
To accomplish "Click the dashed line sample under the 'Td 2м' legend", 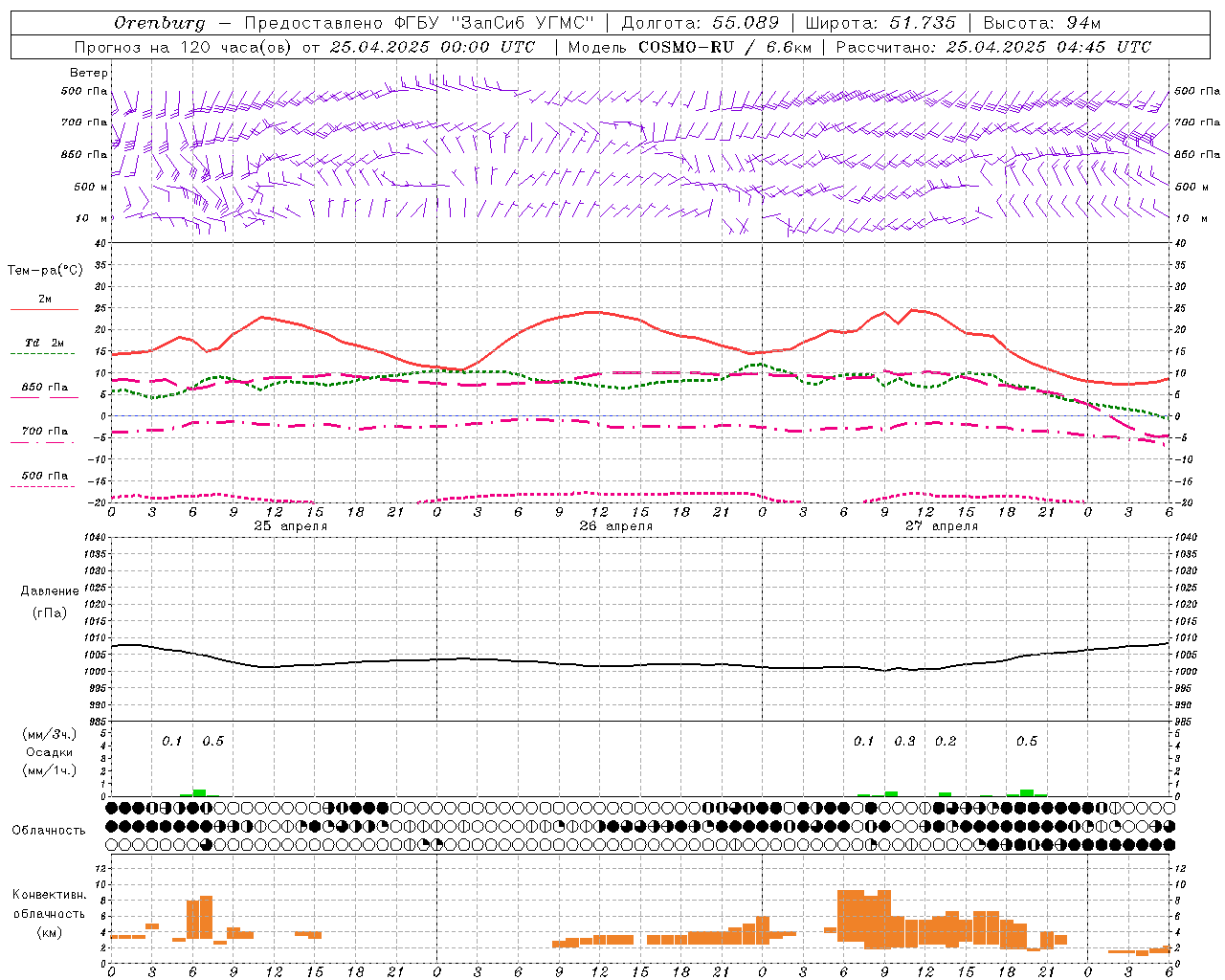I will [44, 354].
